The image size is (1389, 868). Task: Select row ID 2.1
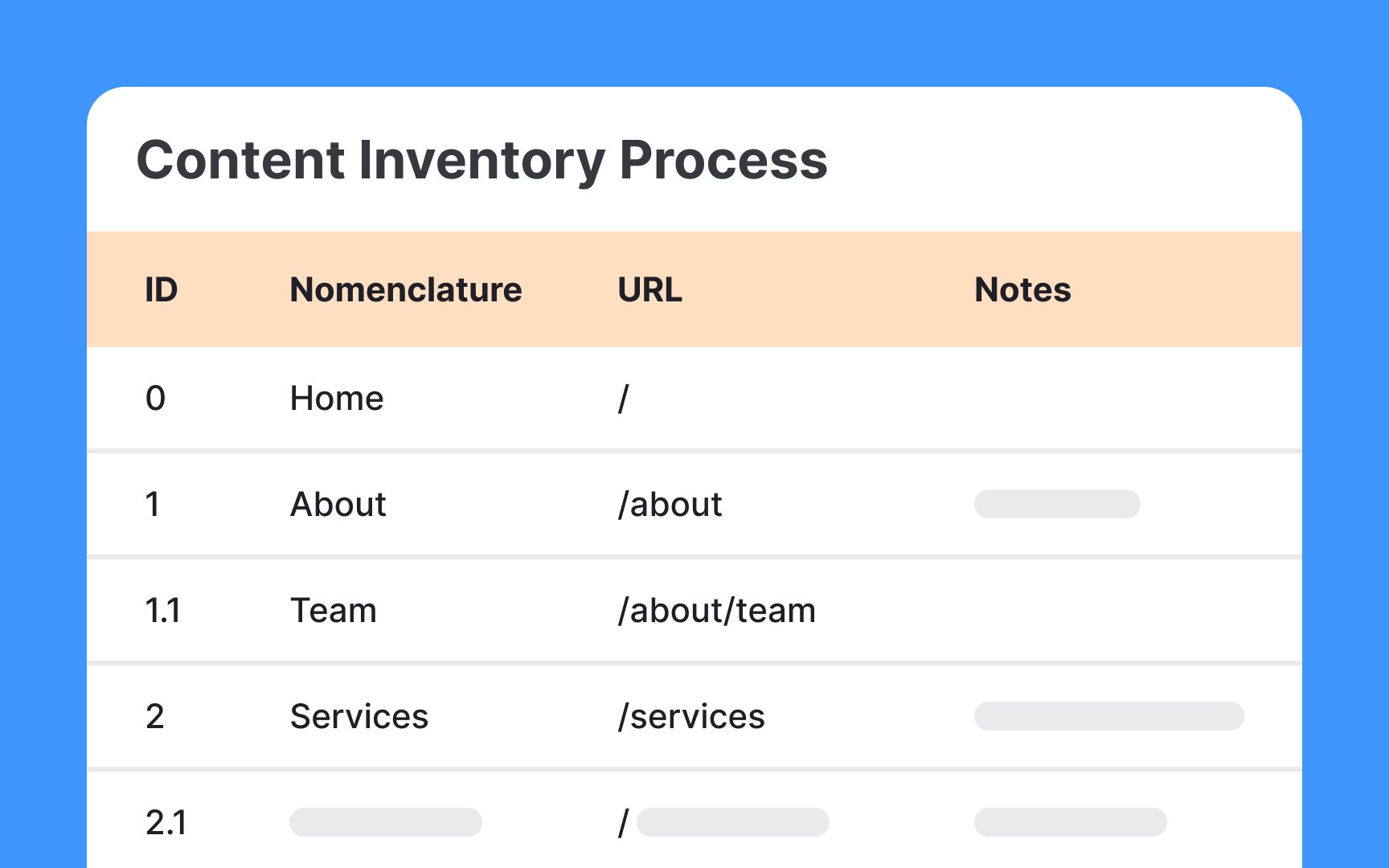(x=166, y=823)
